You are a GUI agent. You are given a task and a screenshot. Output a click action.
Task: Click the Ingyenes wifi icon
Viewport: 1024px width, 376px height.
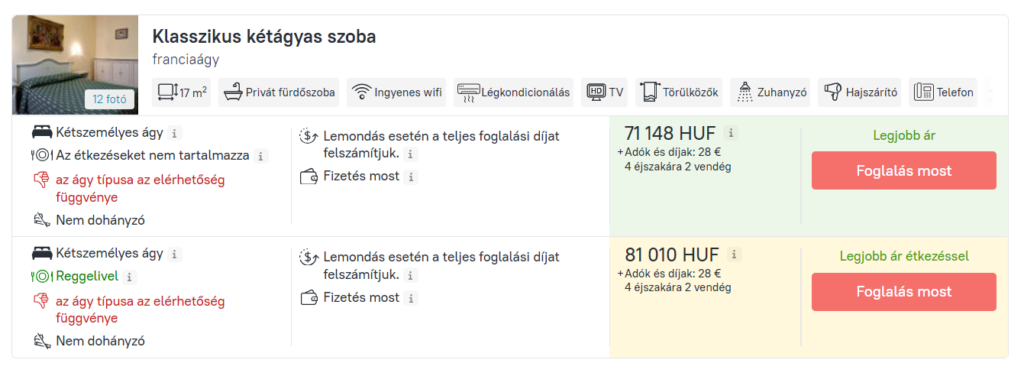click(x=361, y=92)
